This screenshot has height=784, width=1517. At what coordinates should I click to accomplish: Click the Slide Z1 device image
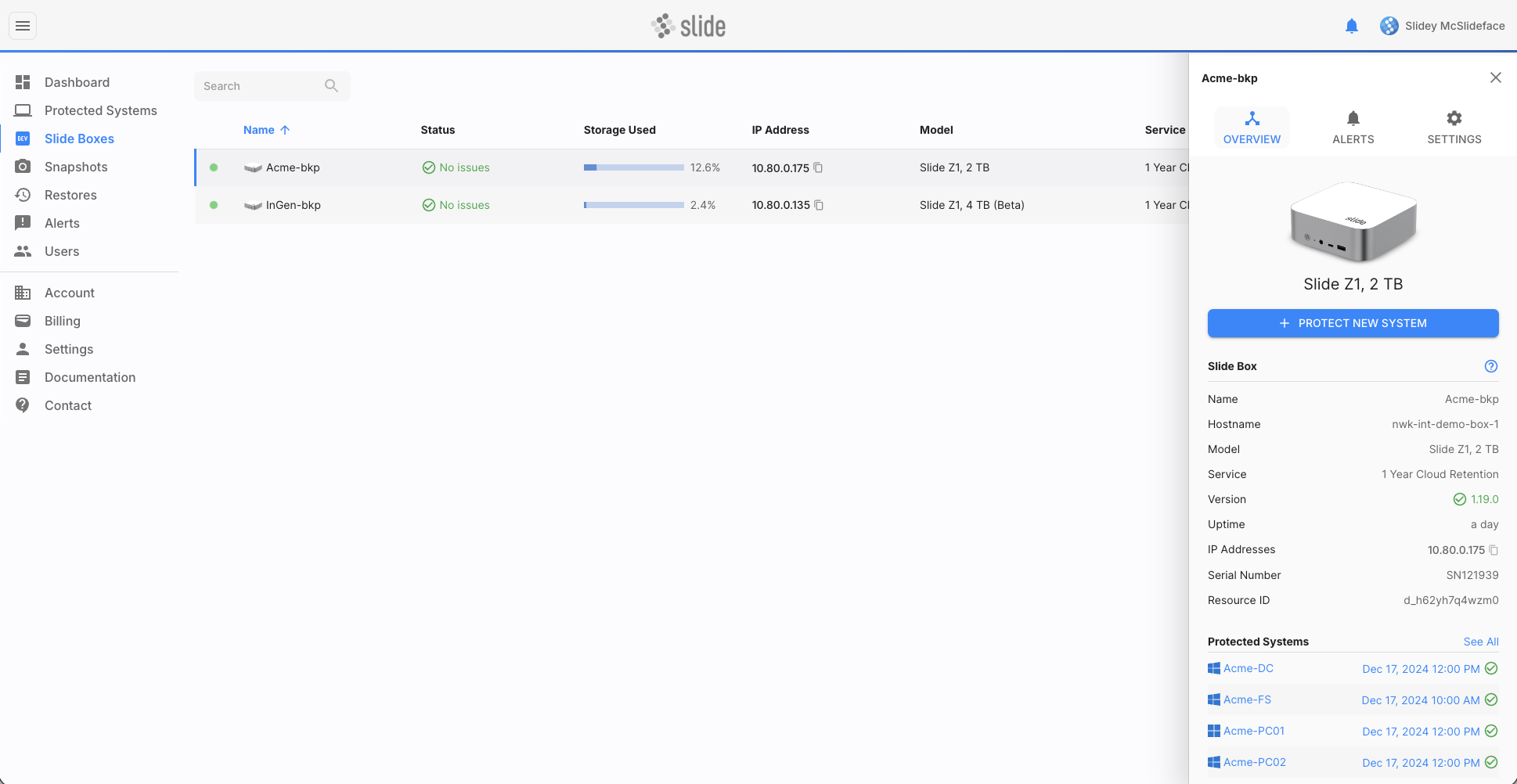click(x=1353, y=222)
